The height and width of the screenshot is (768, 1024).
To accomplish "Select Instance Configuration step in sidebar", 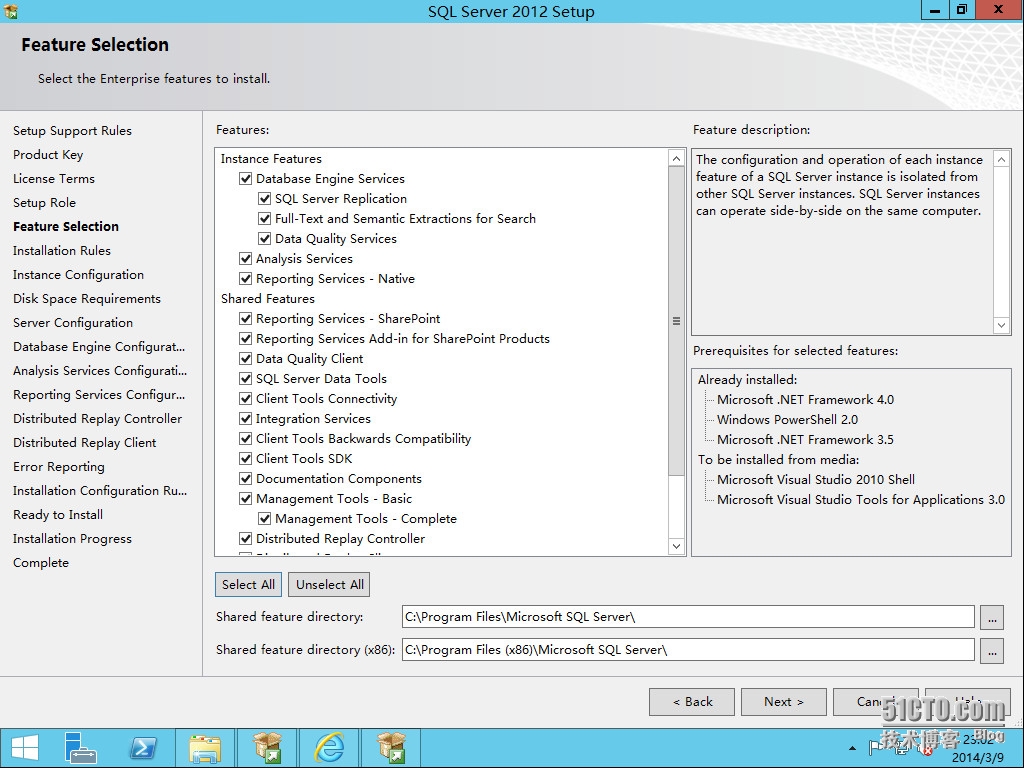I will (x=78, y=275).
